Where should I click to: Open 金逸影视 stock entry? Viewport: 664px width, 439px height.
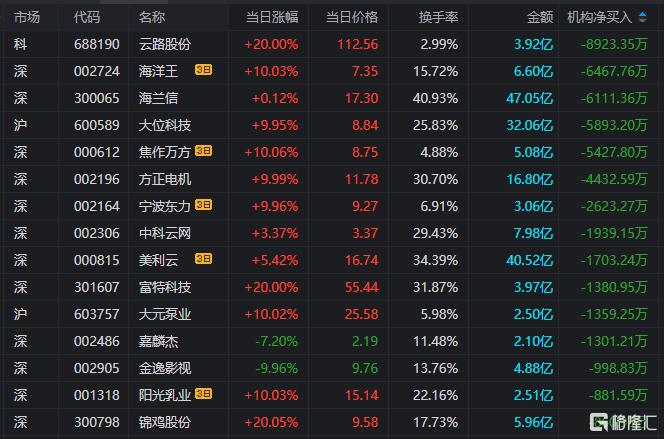[x=165, y=368]
